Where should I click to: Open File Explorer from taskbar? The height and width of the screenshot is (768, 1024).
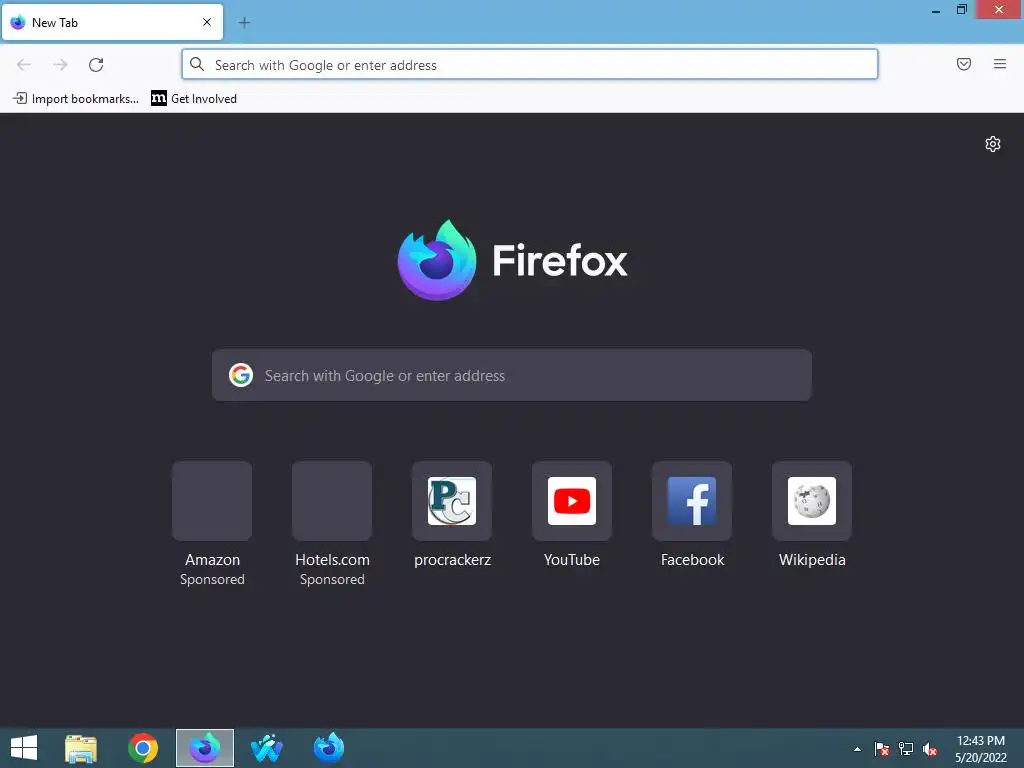coord(81,748)
